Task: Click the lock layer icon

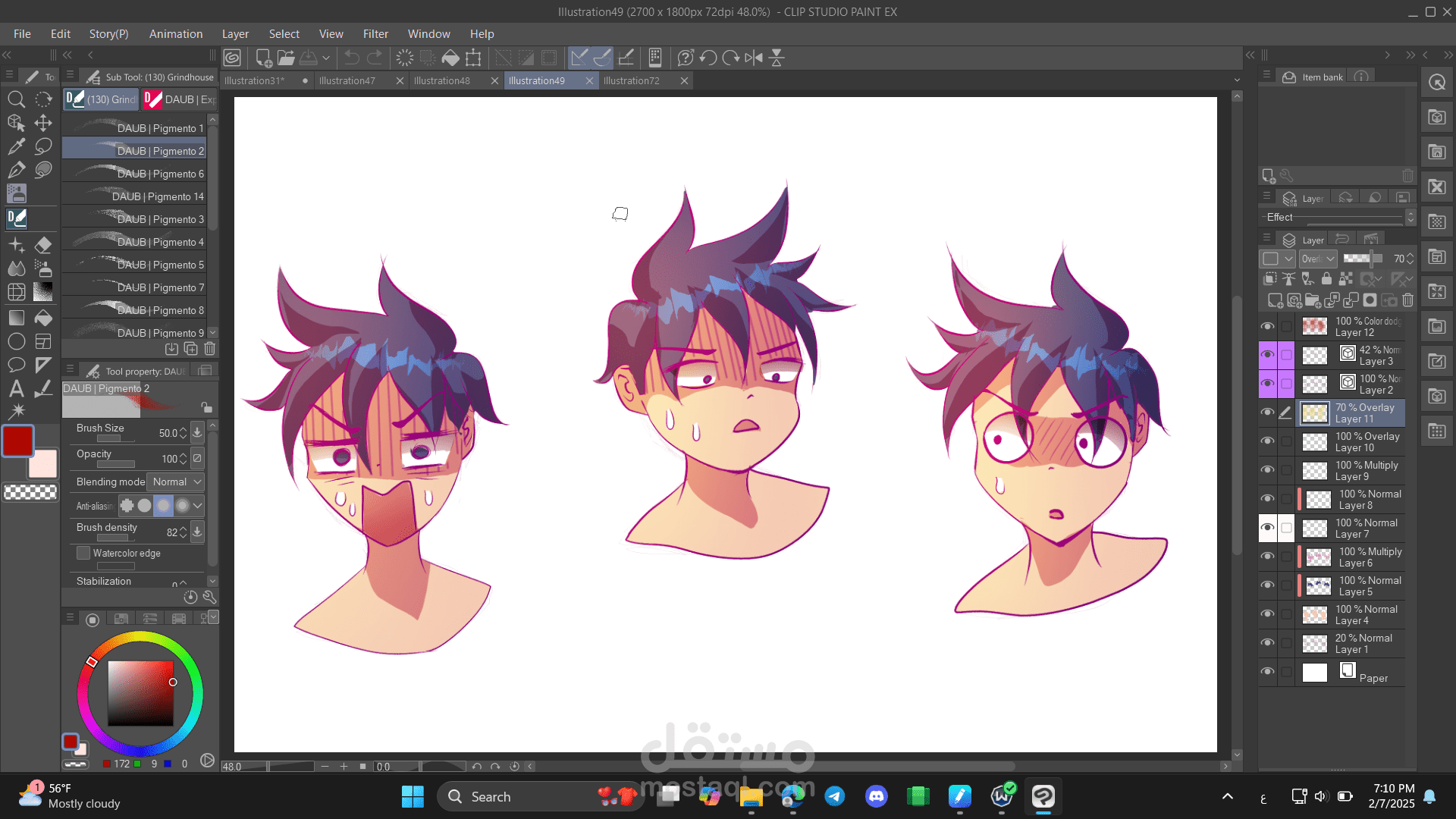Action: coord(1326,279)
